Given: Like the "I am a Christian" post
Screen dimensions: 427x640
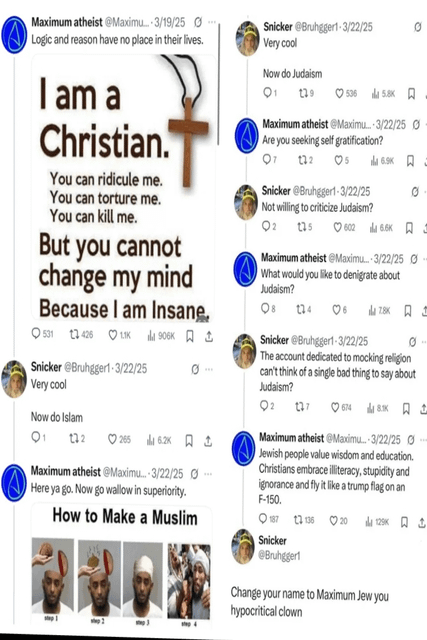Looking at the screenshot, I should click(x=119, y=335).
